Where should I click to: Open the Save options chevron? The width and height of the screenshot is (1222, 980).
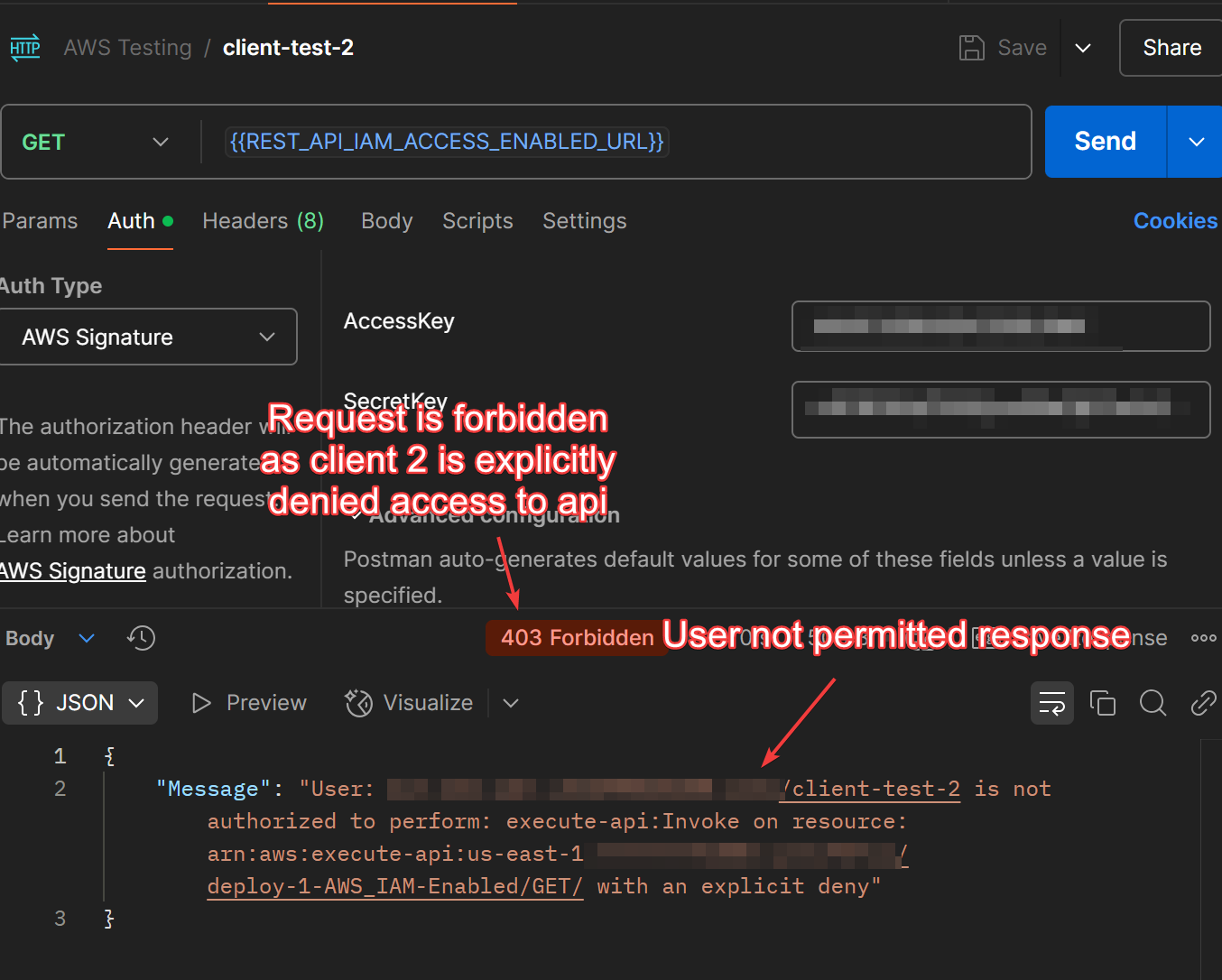pyautogui.click(x=1083, y=48)
